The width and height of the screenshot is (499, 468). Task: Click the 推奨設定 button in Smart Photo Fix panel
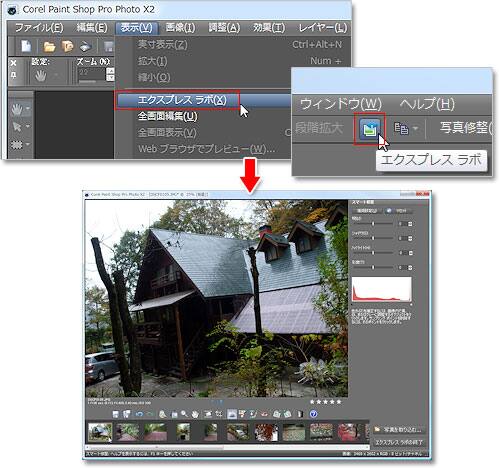pyautogui.click(x=367, y=211)
